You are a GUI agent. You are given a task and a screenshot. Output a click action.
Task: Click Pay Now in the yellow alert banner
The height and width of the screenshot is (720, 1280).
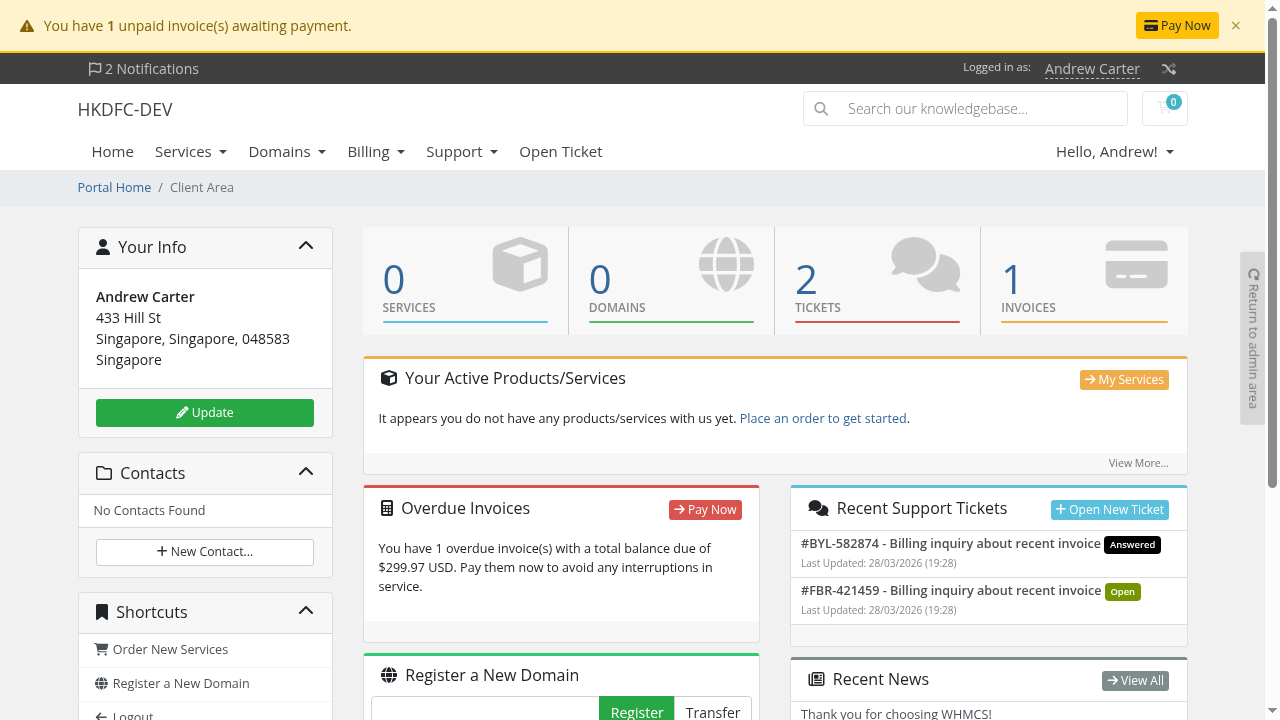tap(1177, 26)
